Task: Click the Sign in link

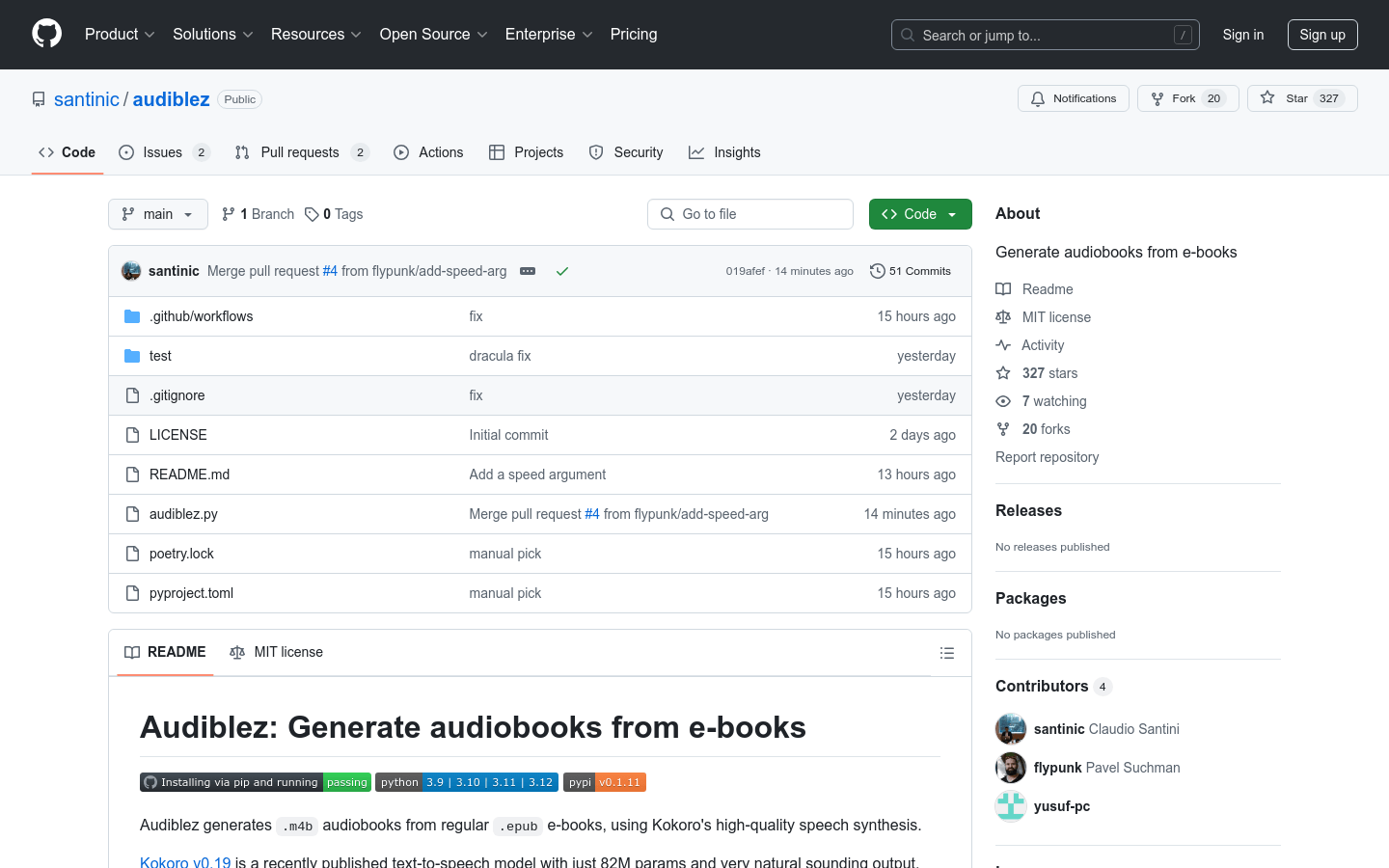Action: coord(1242,35)
